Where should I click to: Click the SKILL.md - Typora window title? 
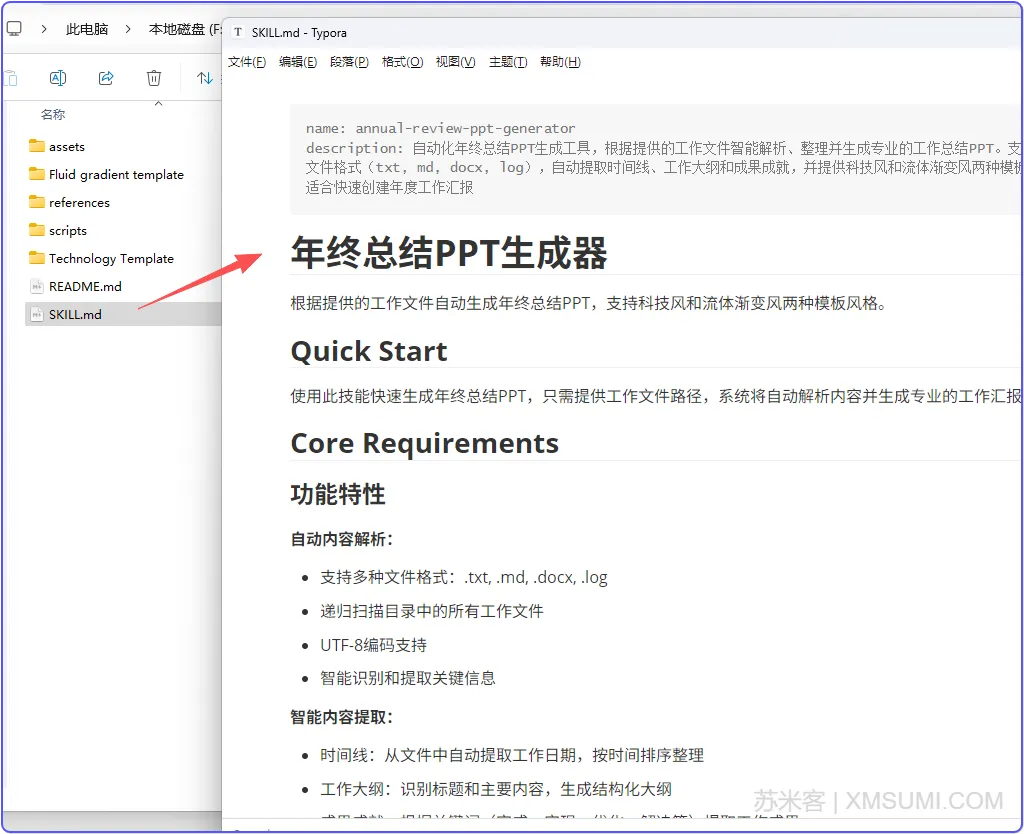tap(299, 33)
